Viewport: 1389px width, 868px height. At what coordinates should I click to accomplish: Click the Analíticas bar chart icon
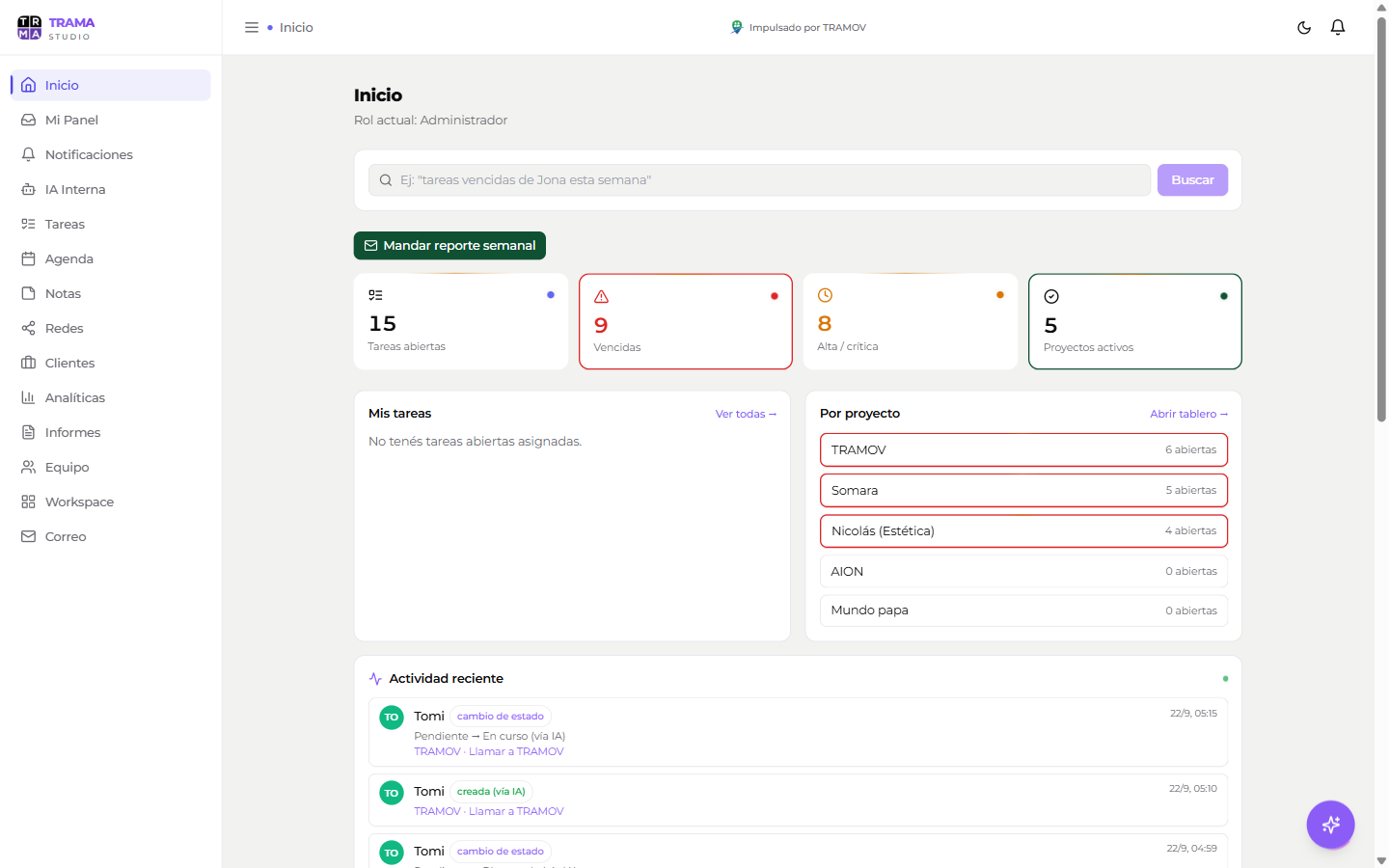pos(29,397)
